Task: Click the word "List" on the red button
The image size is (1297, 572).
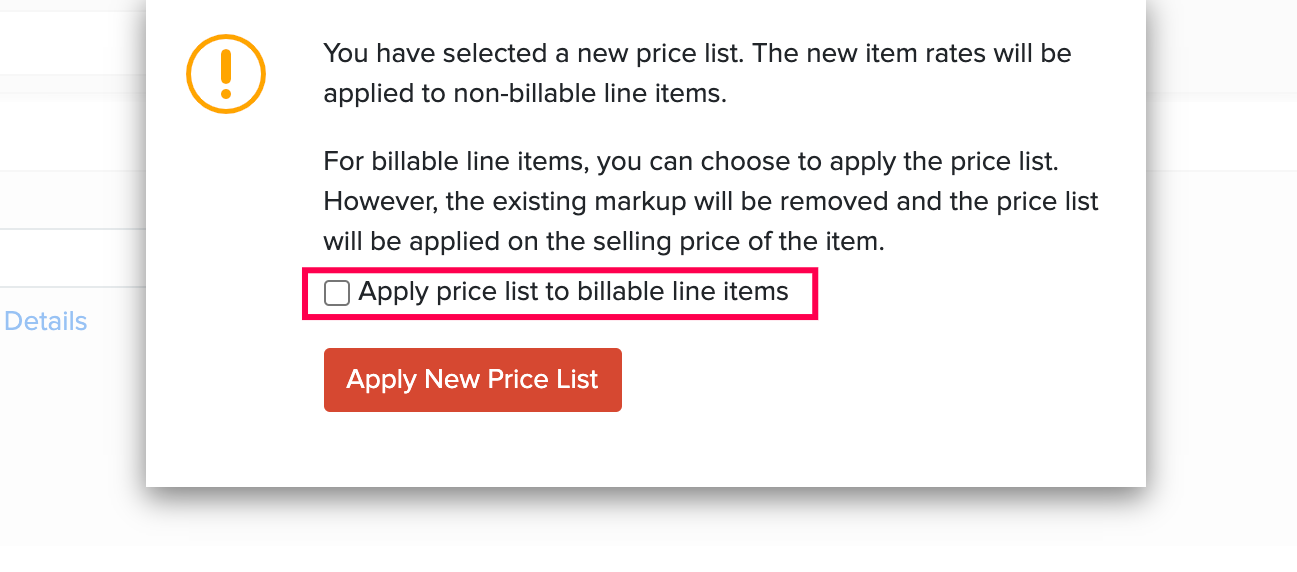Action: (578, 380)
